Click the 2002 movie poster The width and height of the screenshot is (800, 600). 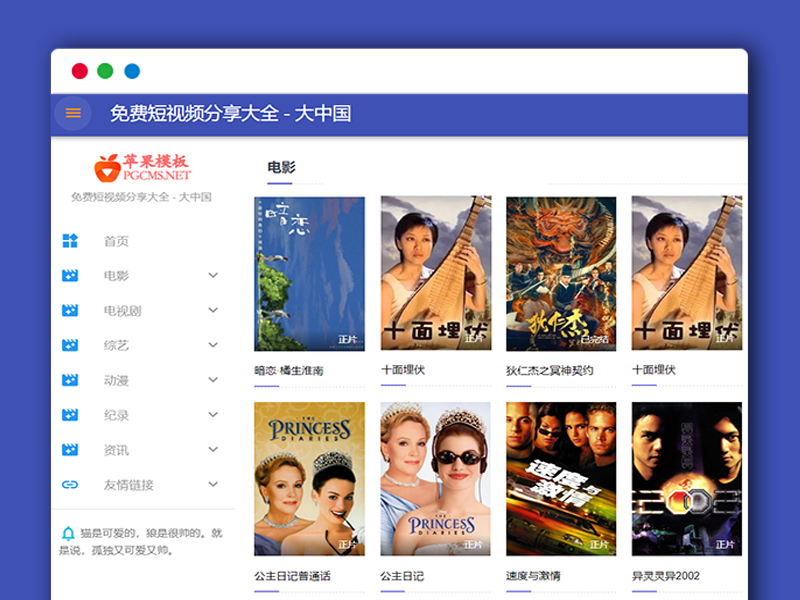(x=687, y=479)
